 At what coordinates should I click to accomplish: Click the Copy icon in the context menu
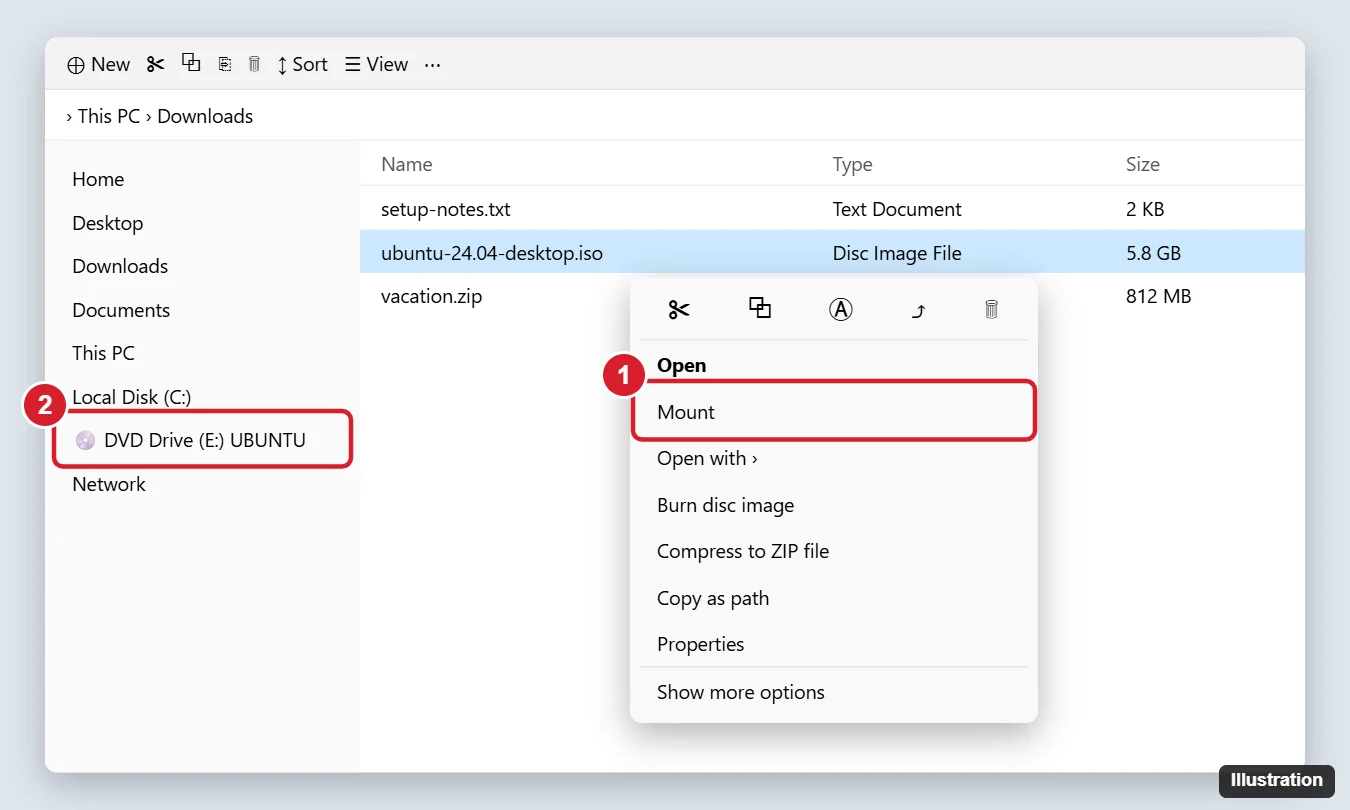point(760,308)
